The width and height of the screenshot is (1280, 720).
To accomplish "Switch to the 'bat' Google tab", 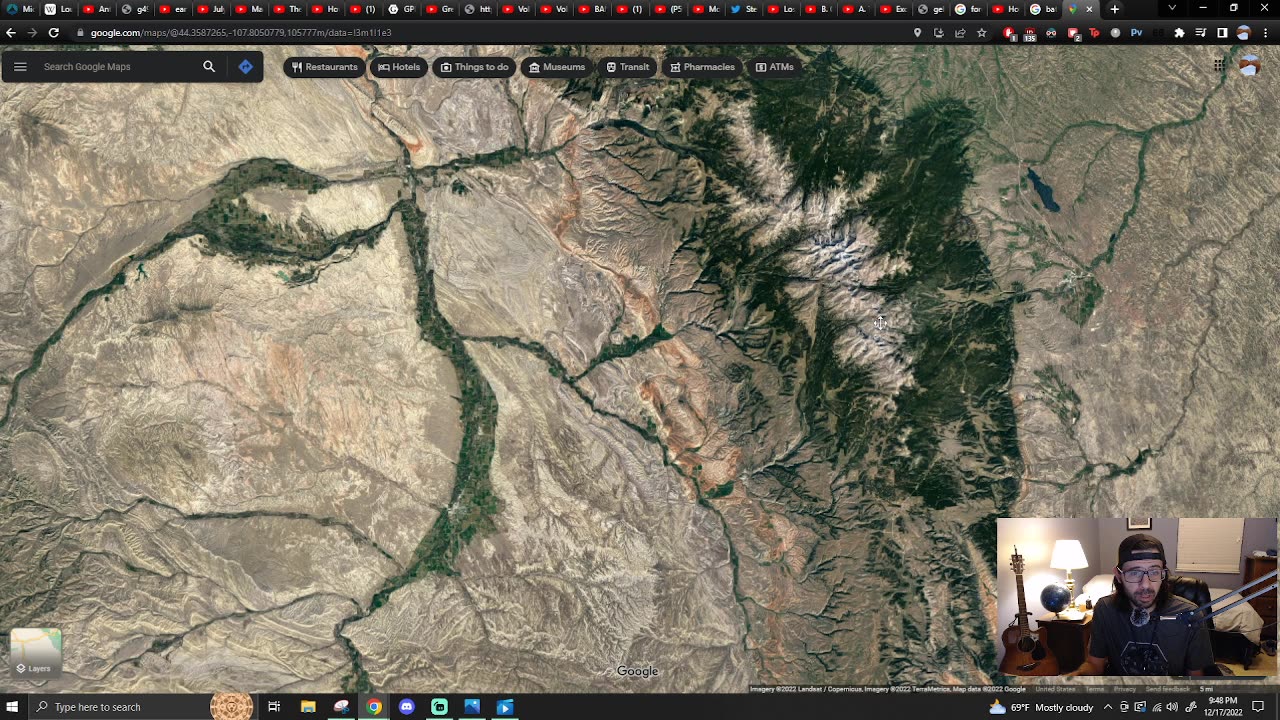I will [x=1042, y=9].
